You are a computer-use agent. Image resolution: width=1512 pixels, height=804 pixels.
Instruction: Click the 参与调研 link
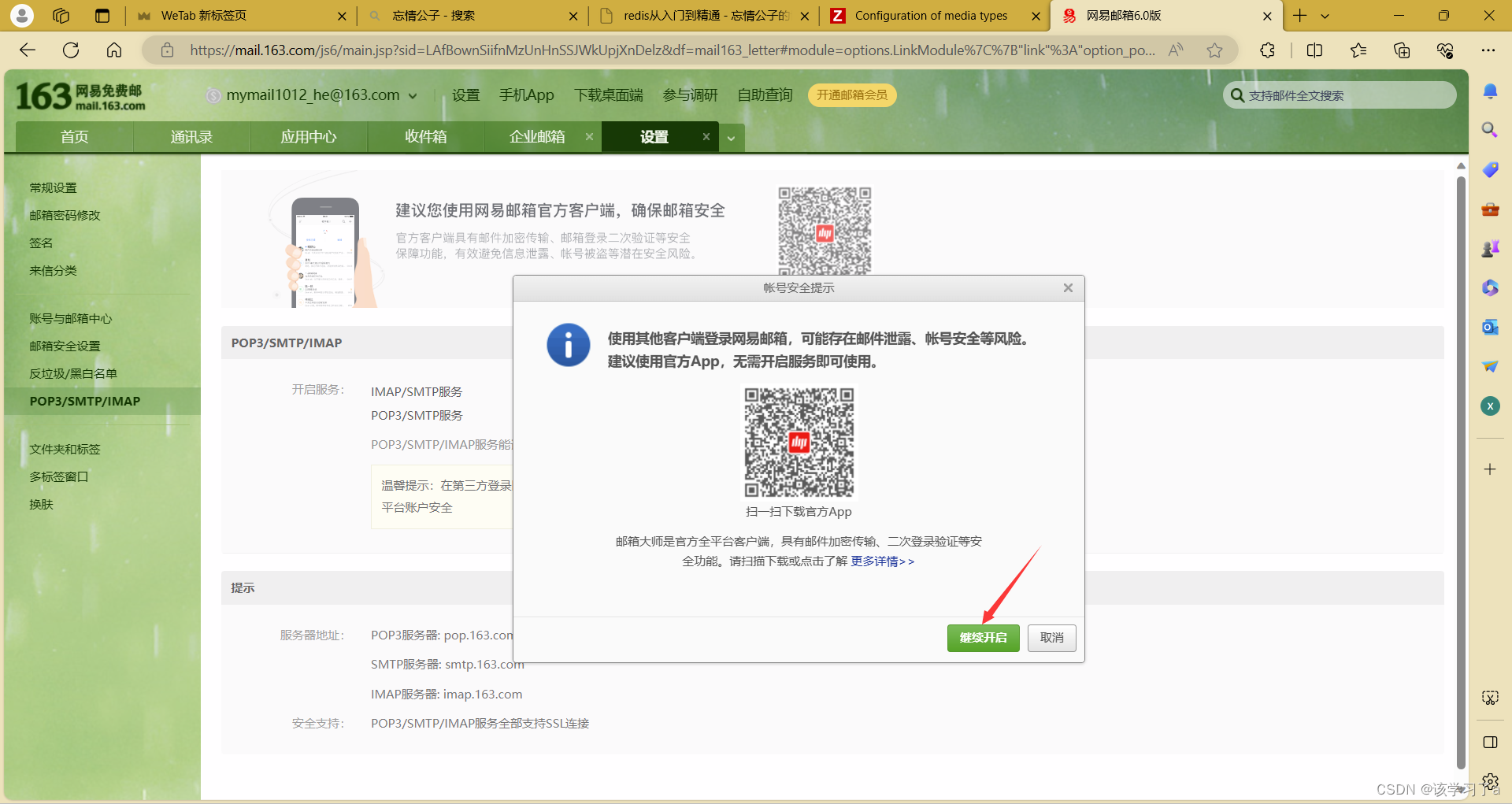(x=690, y=95)
